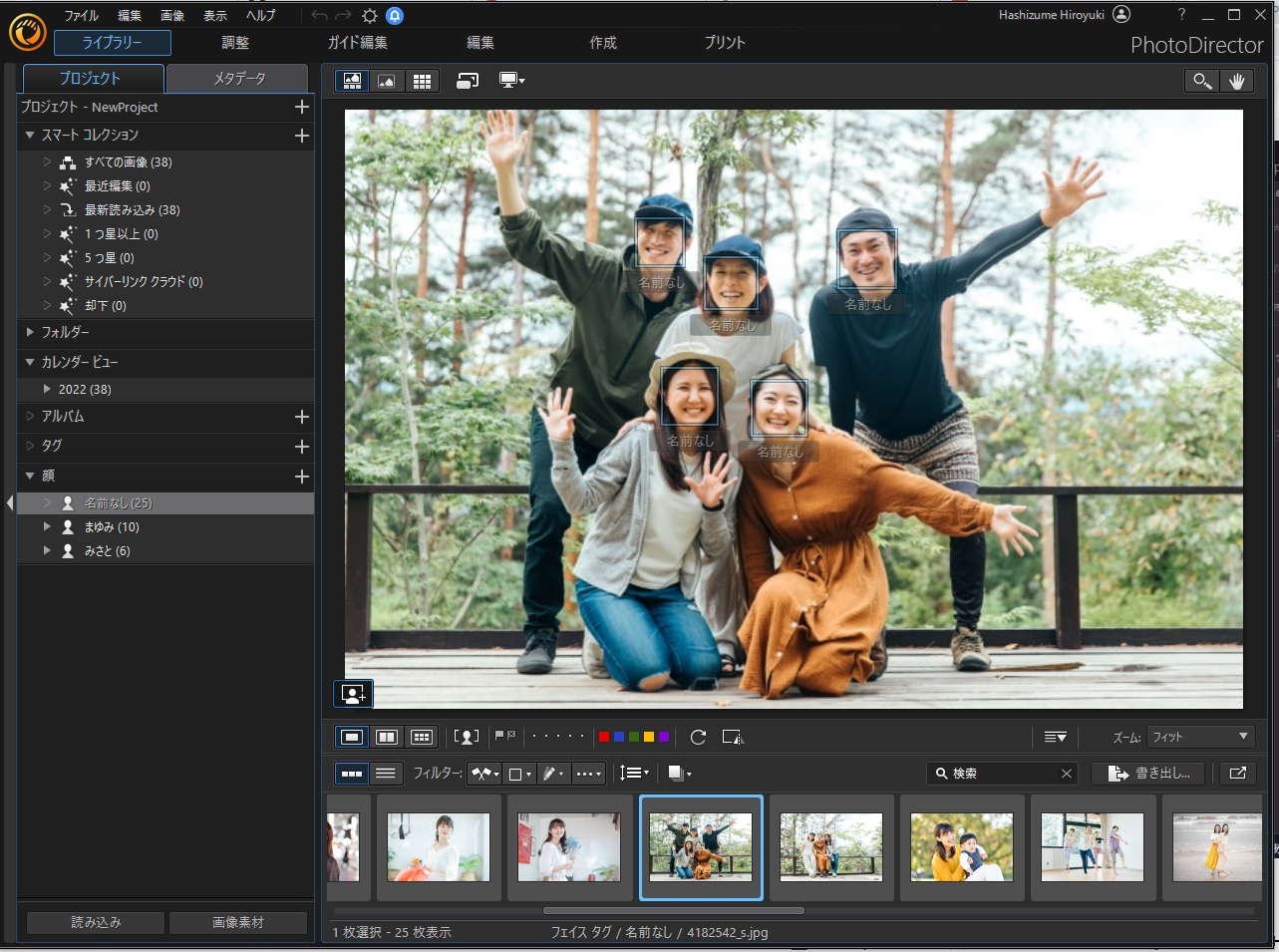Expand the まゆみ (10) face group

tap(47, 526)
